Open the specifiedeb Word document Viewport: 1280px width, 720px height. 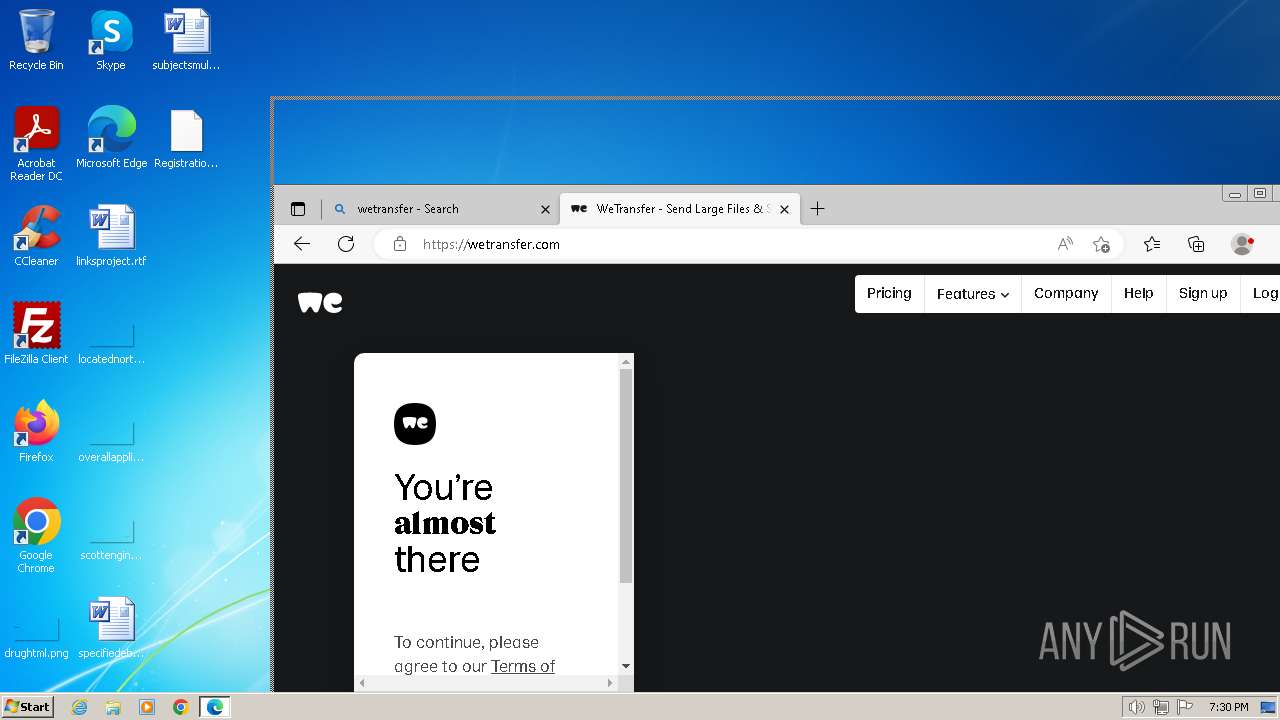(x=111, y=628)
